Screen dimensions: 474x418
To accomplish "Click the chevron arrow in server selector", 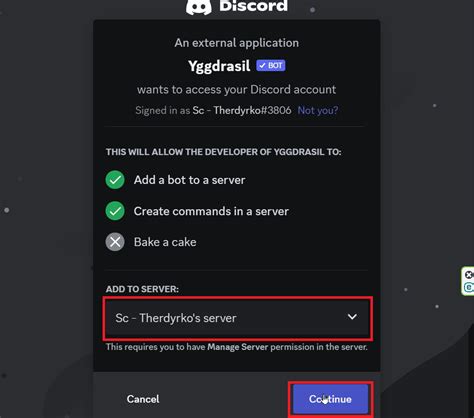I will [352, 317].
